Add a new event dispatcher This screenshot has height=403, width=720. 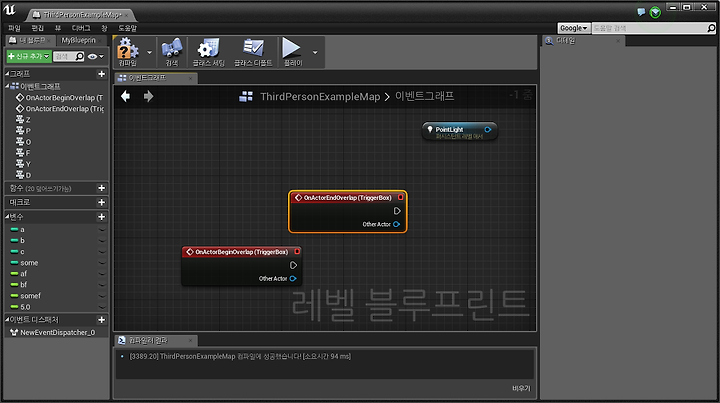[x=101, y=319]
